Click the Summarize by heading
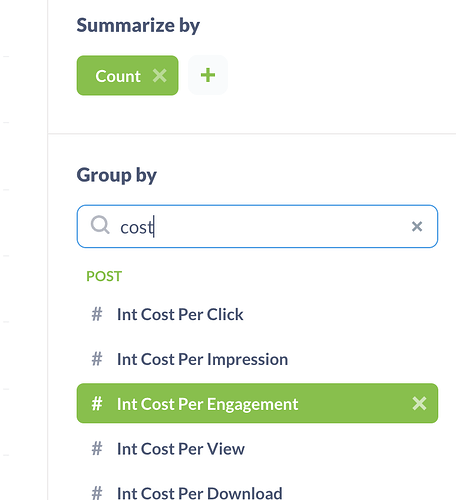 (138, 26)
